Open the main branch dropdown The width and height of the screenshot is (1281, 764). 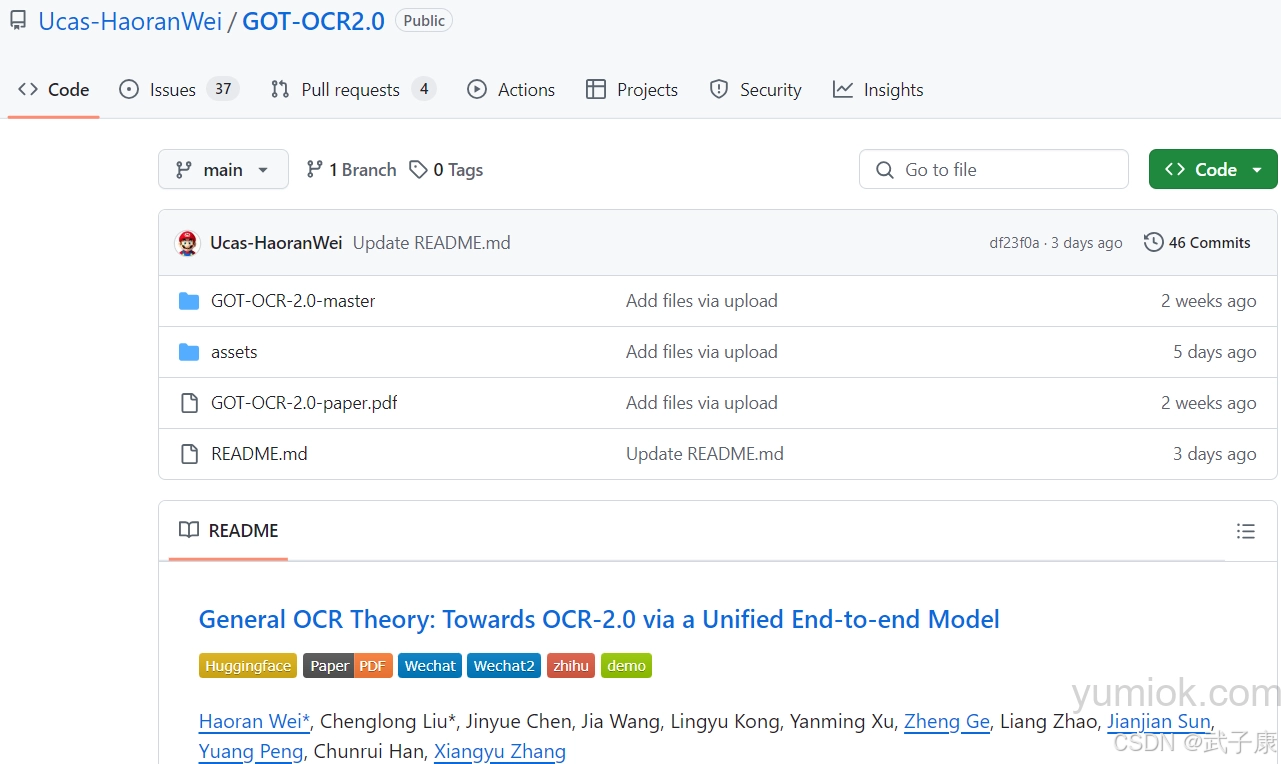tap(222, 169)
